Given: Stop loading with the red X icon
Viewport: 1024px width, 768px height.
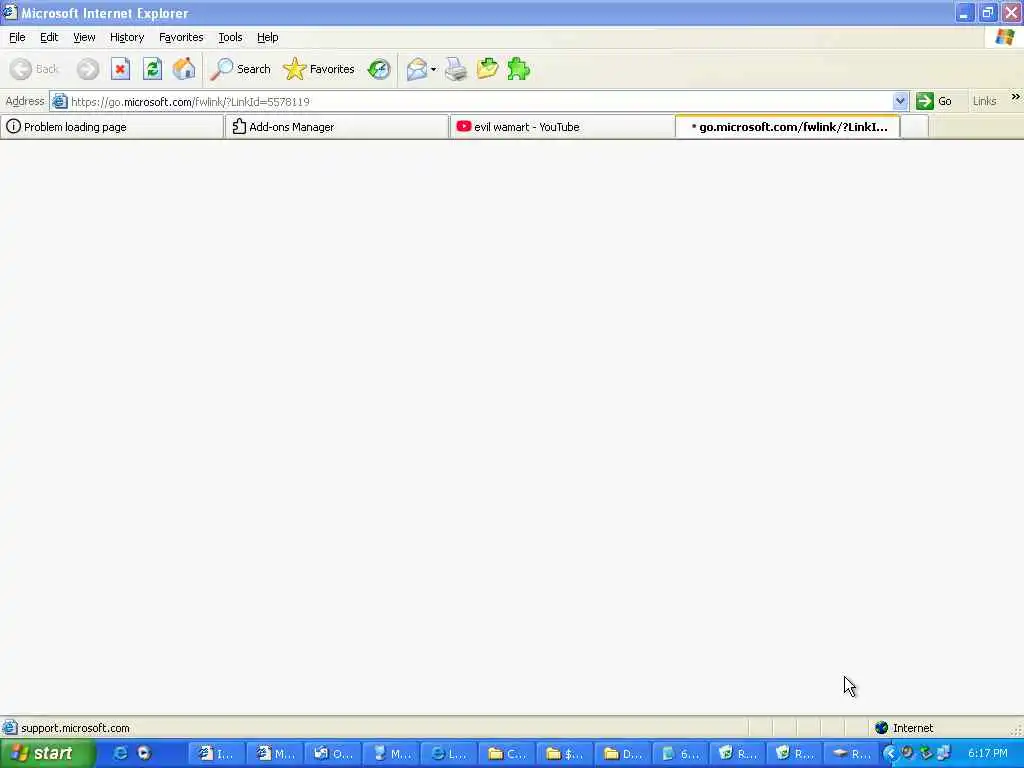Looking at the screenshot, I should coord(120,69).
